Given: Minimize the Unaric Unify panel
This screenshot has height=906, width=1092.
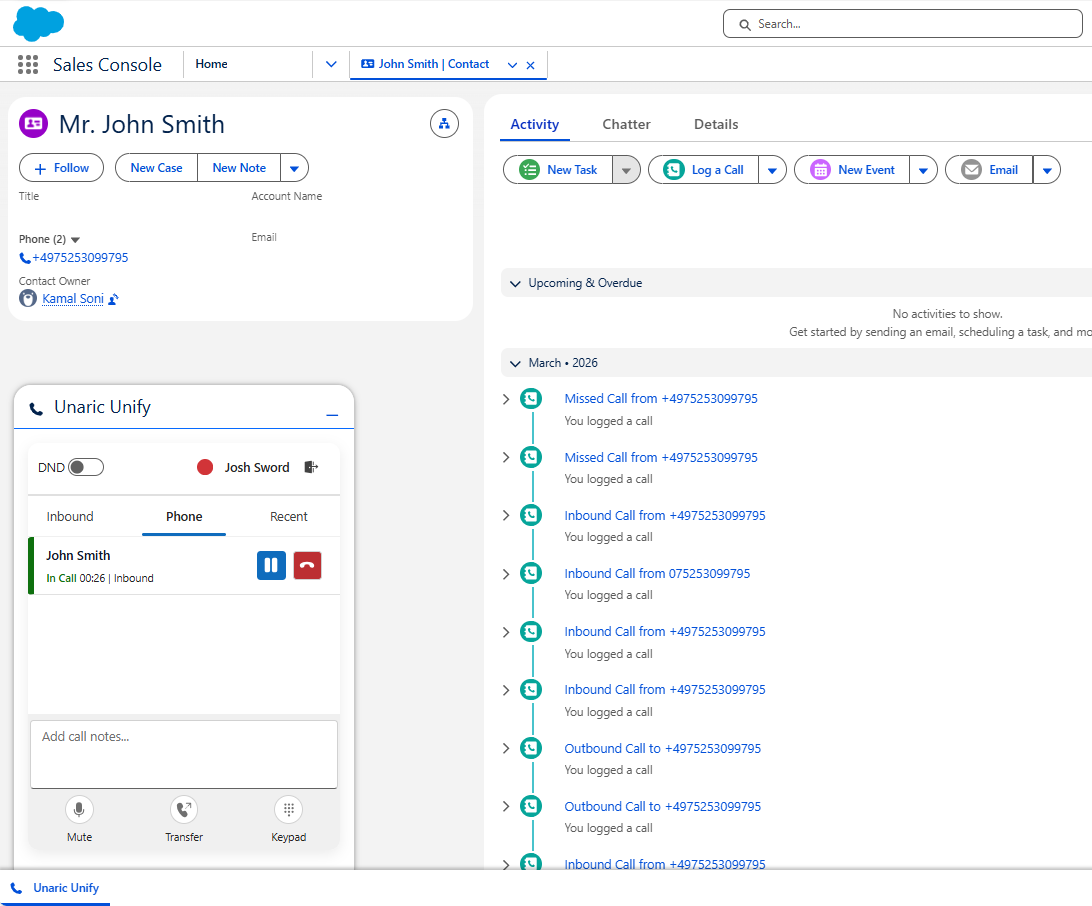Looking at the screenshot, I should click(332, 415).
